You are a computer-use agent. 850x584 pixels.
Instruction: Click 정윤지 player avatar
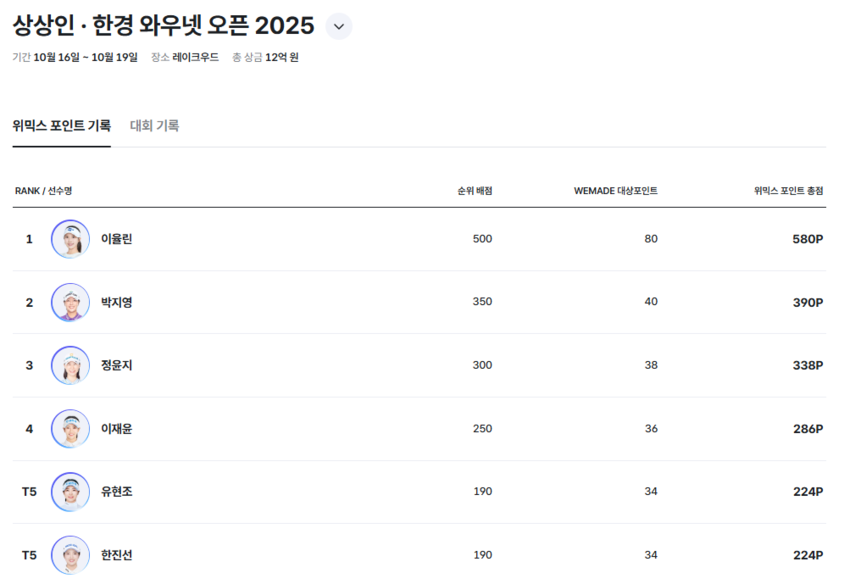(70, 365)
